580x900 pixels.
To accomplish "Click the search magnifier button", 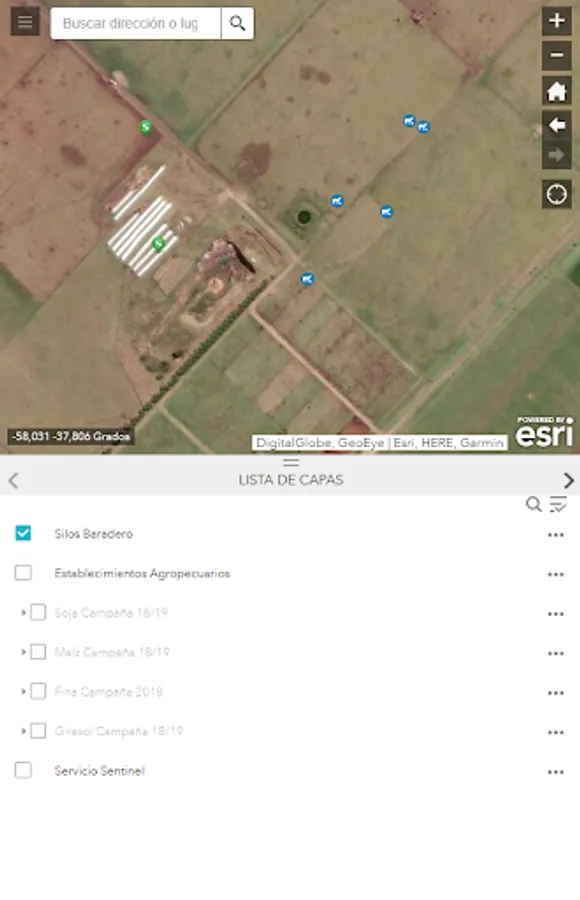I will click(237, 24).
